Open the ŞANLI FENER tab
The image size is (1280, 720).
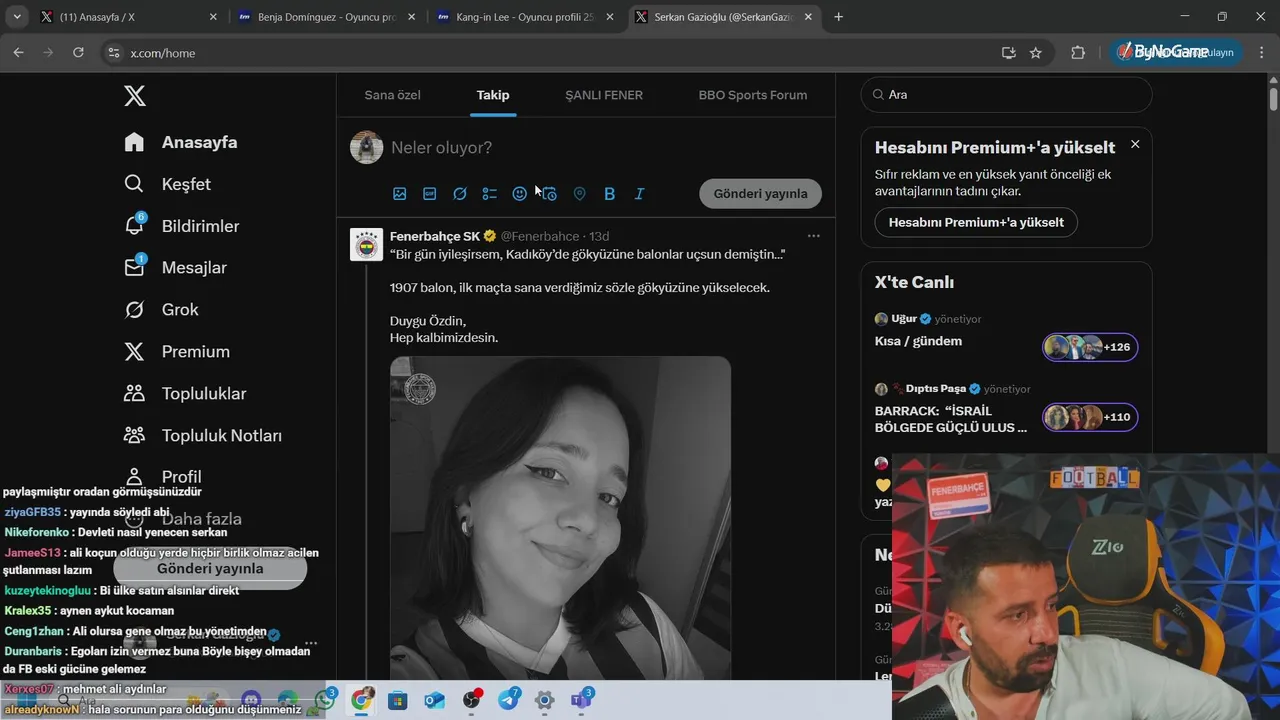[604, 95]
